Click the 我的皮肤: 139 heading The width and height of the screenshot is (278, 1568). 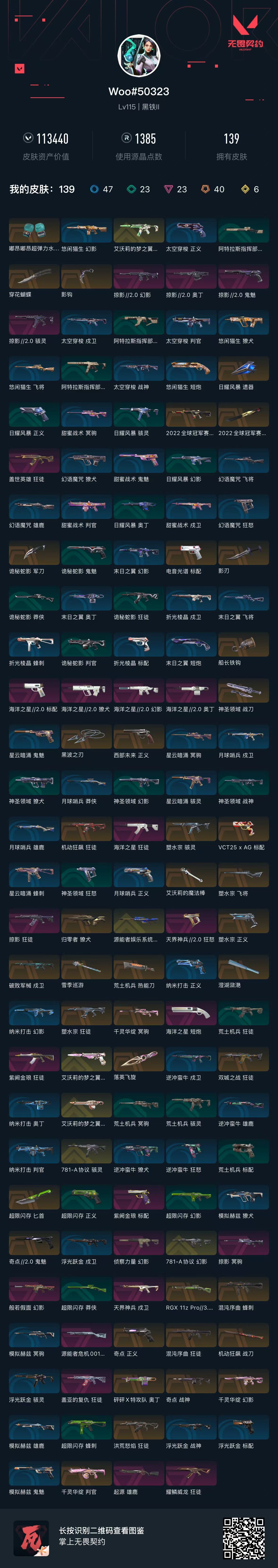pos(42,189)
